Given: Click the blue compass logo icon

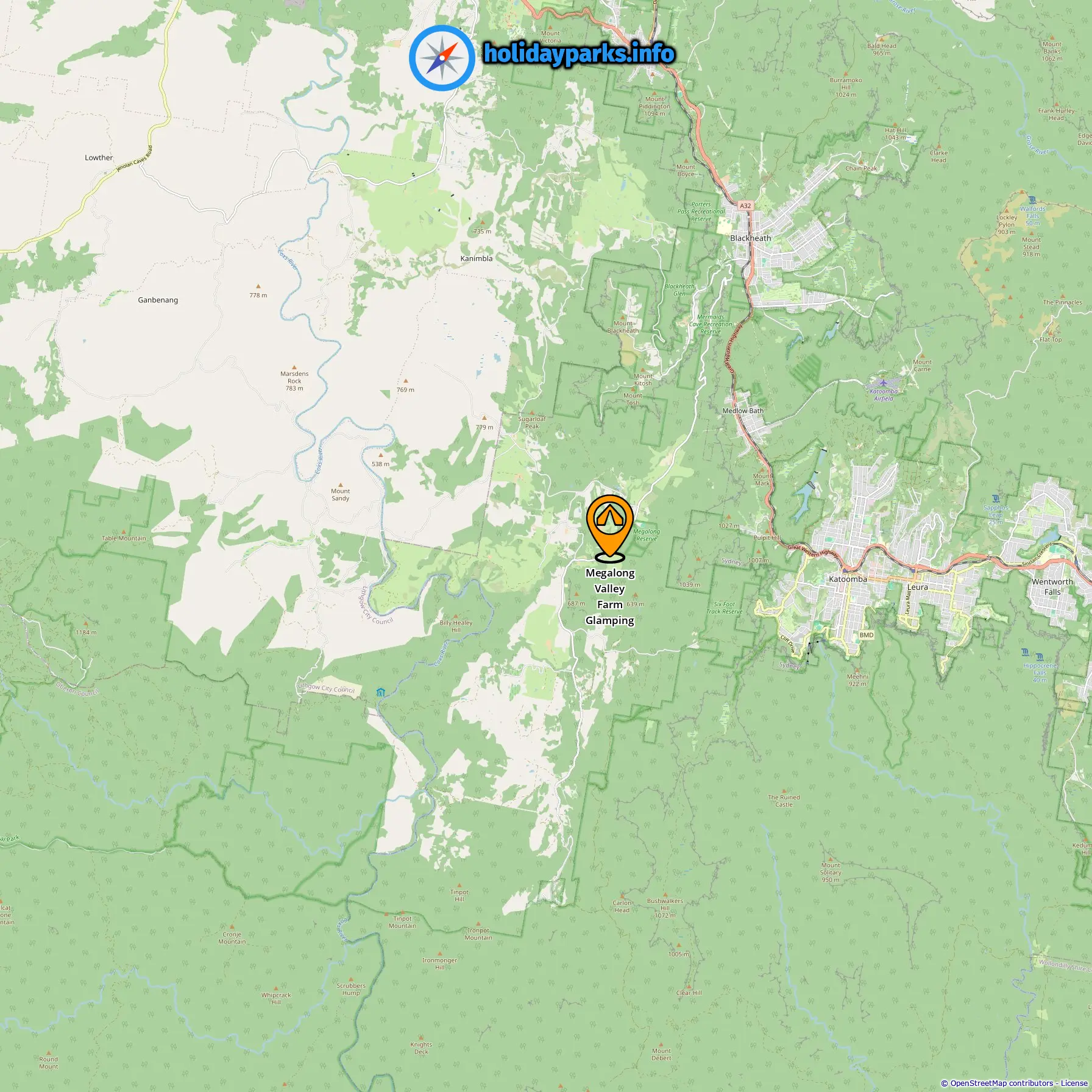Looking at the screenshot, I should 442,58.
